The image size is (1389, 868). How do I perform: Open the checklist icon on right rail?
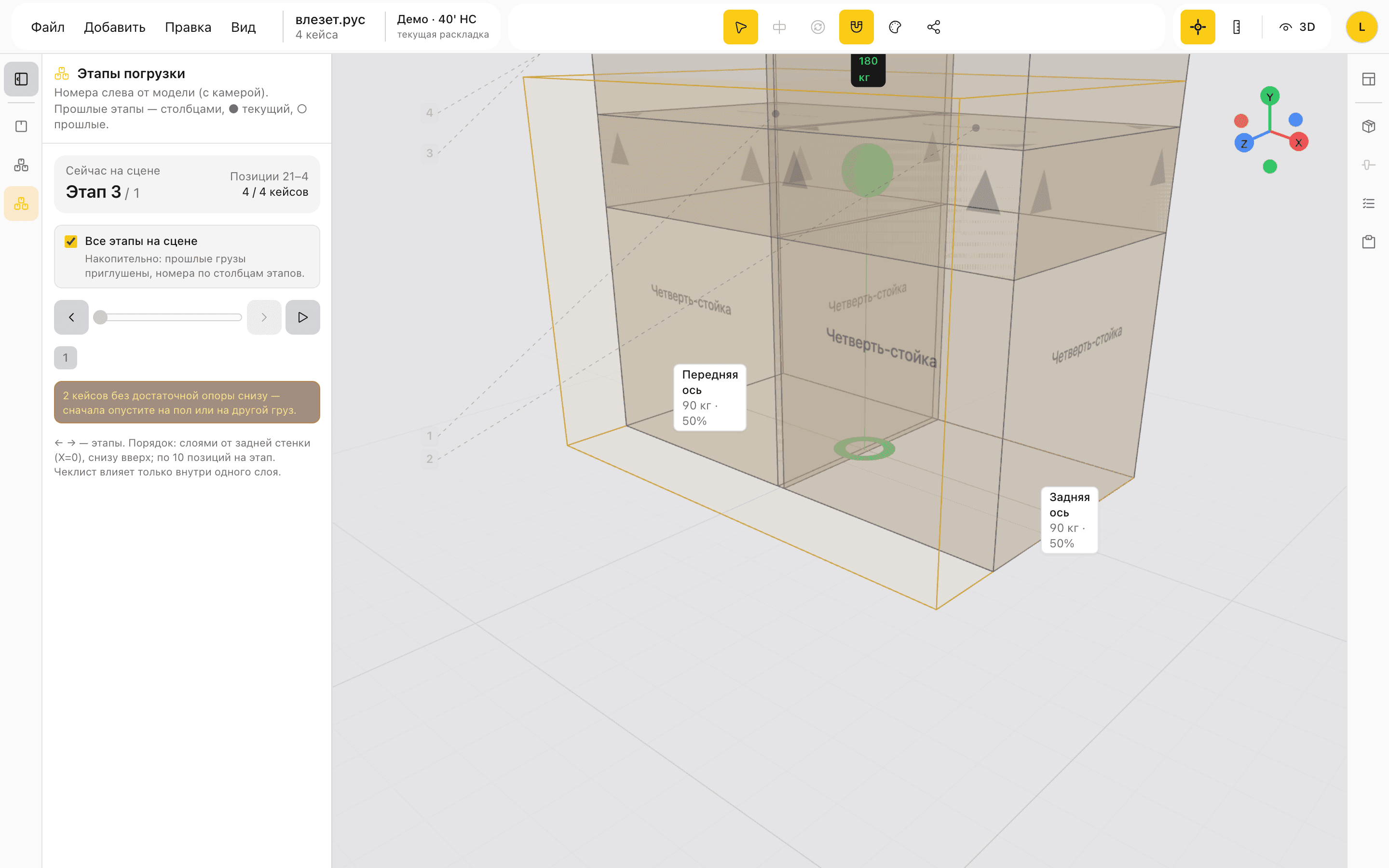1368,203
